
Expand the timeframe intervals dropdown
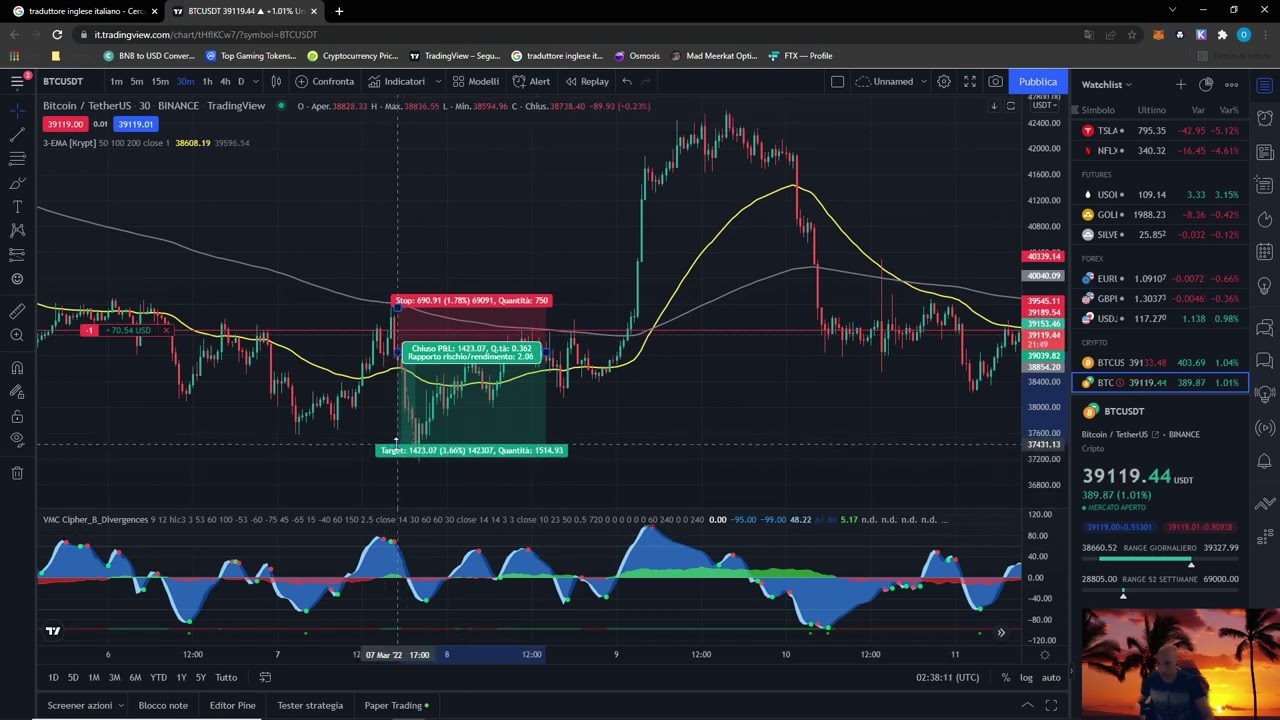point(255,81)
